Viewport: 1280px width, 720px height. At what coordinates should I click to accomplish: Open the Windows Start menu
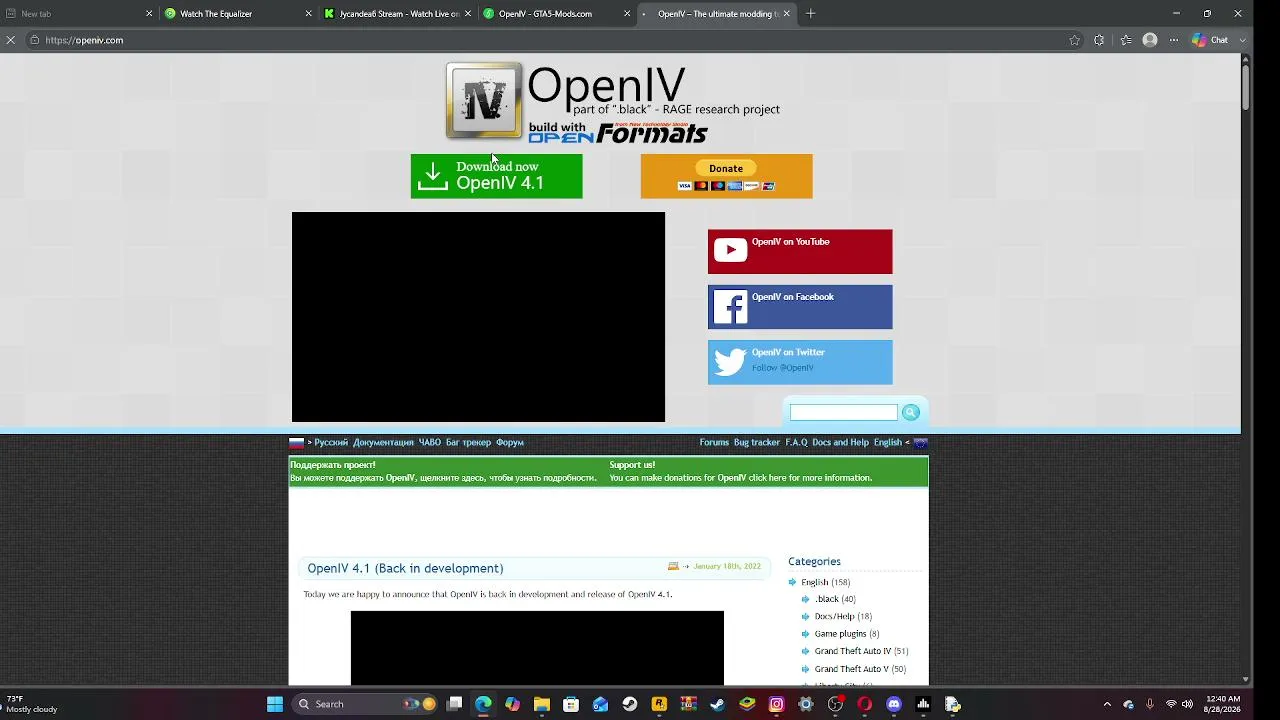pos(275,704)
